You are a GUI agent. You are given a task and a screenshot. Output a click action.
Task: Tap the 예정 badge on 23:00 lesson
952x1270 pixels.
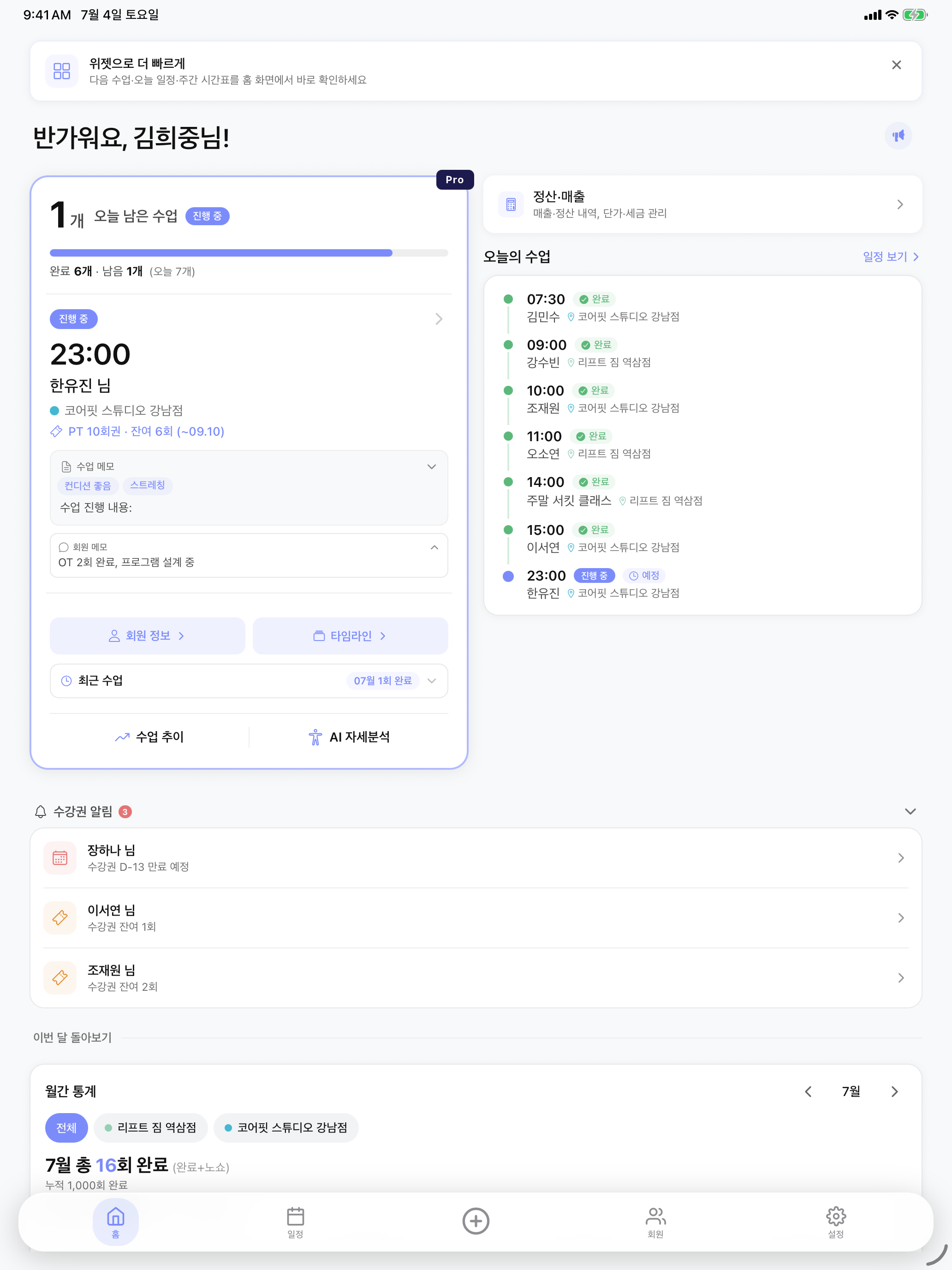pyautogui.click(x=644, y=575)
